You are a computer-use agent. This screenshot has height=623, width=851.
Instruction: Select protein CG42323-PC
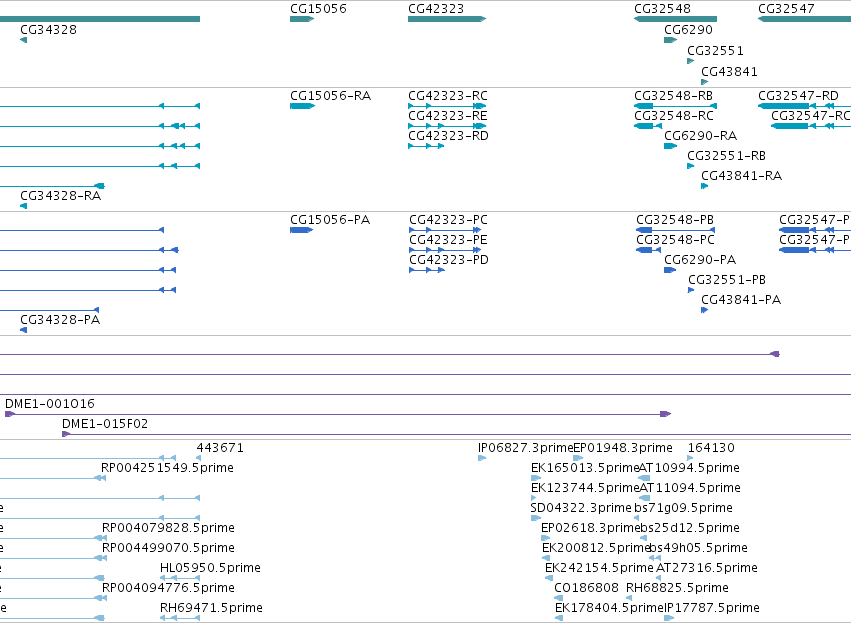click(x=448, y=220)
